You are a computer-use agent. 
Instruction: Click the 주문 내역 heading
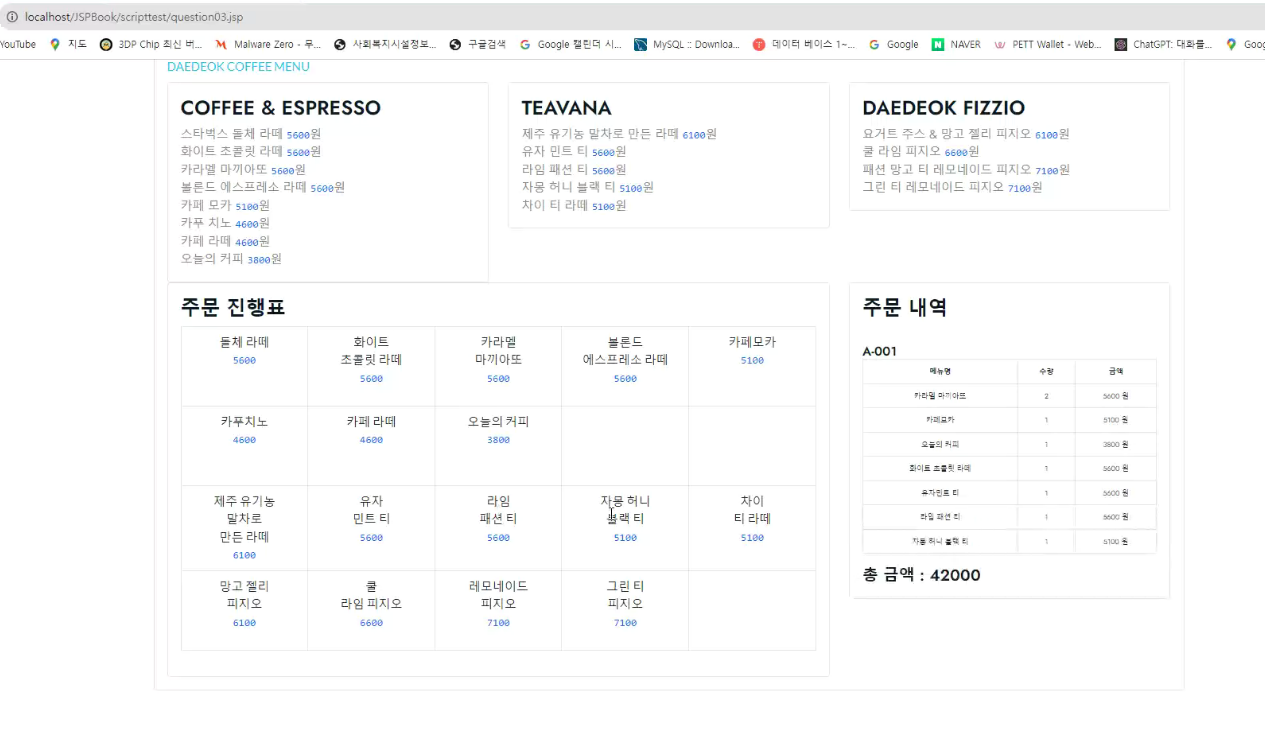[905, 307]
